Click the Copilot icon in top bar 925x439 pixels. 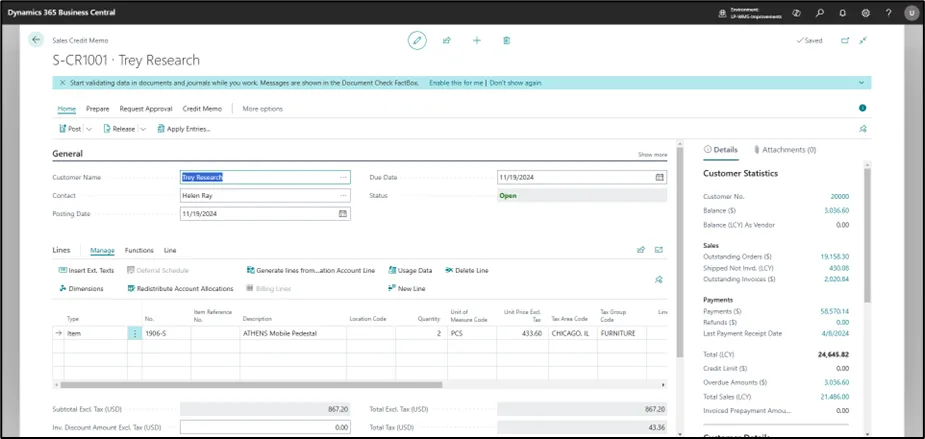point(796,12)
